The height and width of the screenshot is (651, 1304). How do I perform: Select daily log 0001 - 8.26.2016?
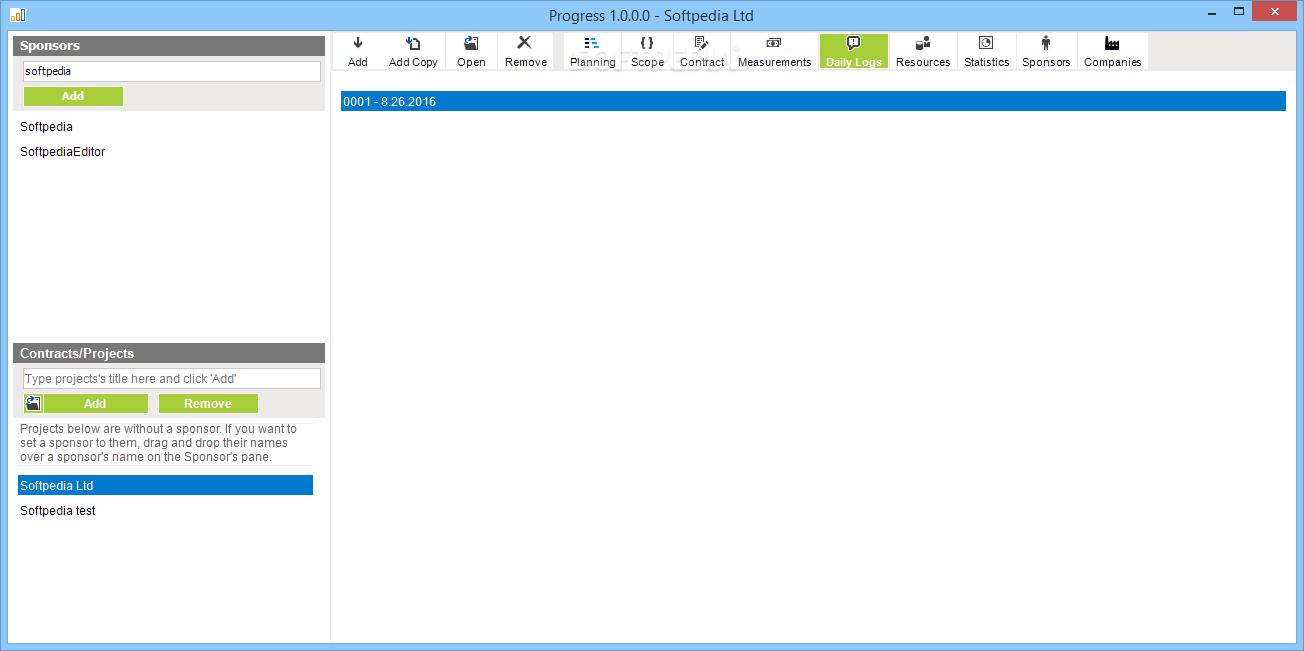pyautogui.click(x=813, y=101)
